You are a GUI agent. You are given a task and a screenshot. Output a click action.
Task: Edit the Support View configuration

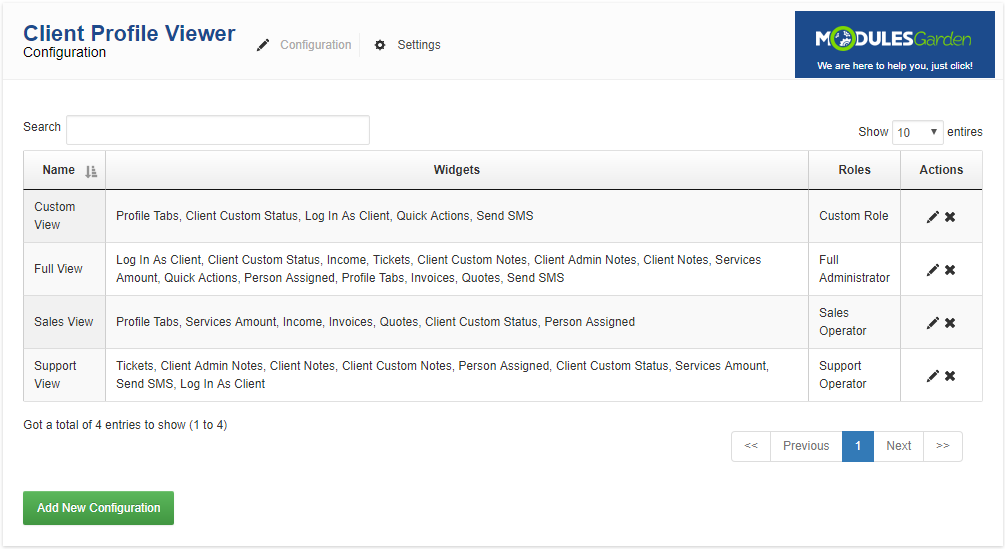tap(933, 376)
